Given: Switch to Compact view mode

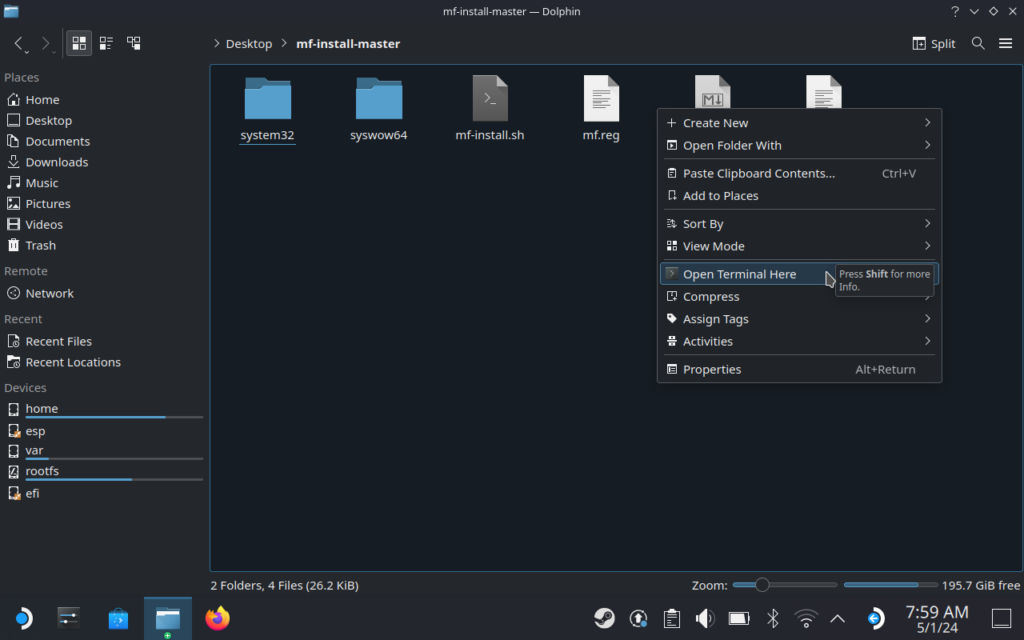Looking at the screenshot, I should pos(106,43).
